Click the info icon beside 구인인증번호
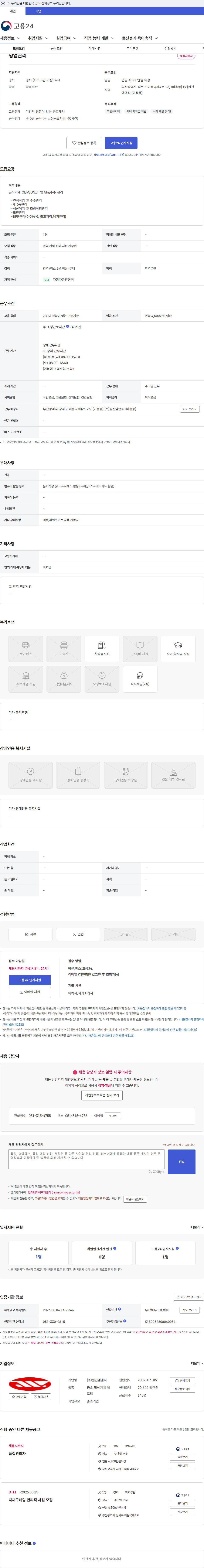Image resolution: width=204 pixels, height=1568 pixels. (x=125, y=1321)
